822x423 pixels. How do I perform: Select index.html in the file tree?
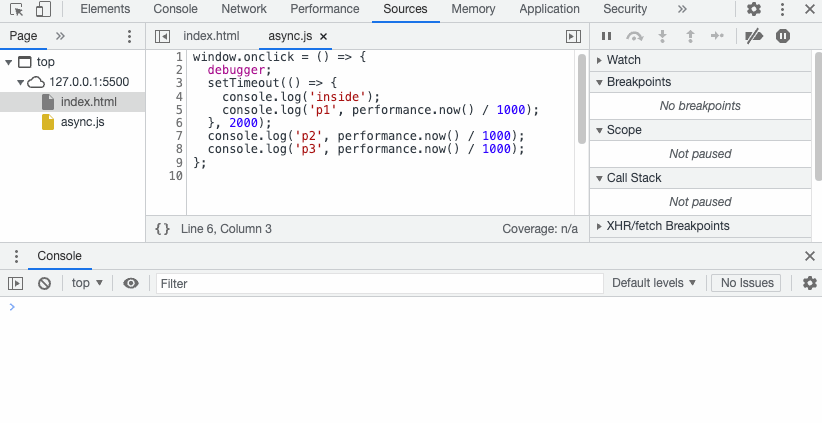pyautogui.click(x=89, y=102)
